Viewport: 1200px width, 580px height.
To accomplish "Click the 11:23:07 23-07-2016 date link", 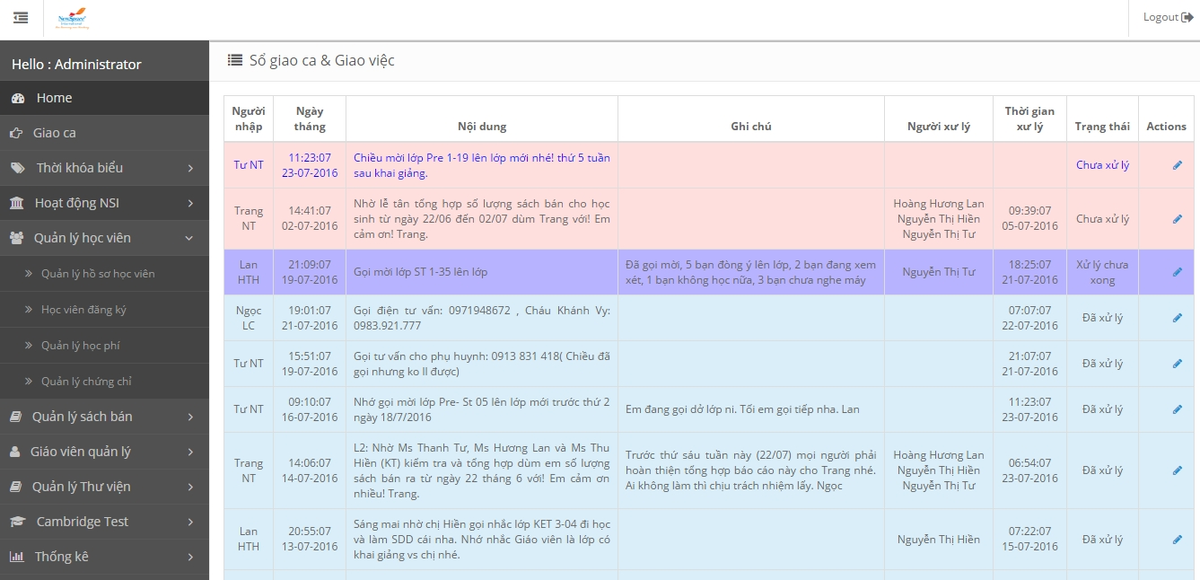I will [x=310, y=165].
